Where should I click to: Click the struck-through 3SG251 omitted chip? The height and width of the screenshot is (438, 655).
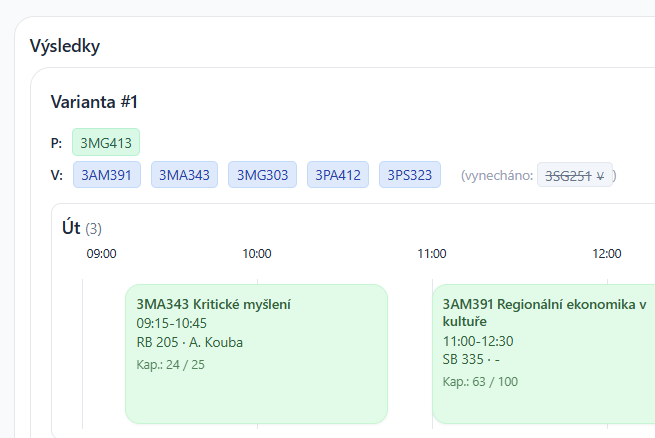(x=575, y=175)
